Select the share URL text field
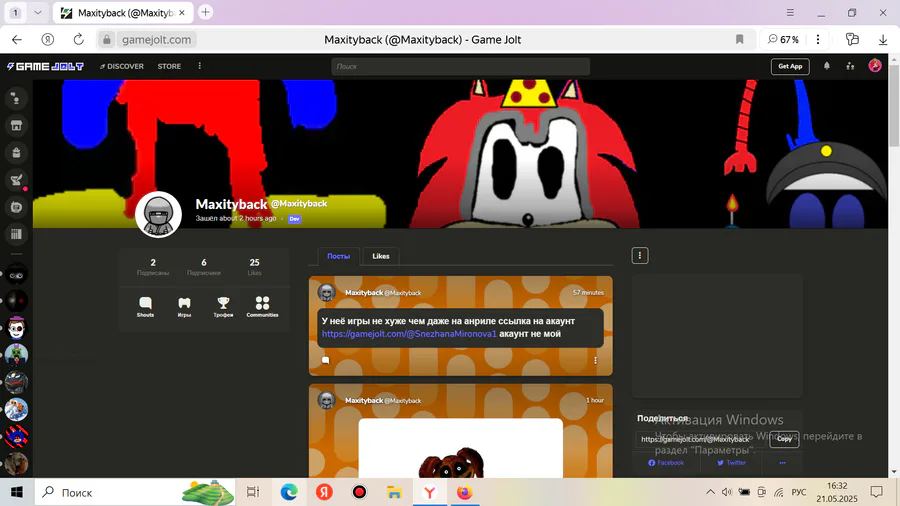900x506 pixels. (702, 439)
